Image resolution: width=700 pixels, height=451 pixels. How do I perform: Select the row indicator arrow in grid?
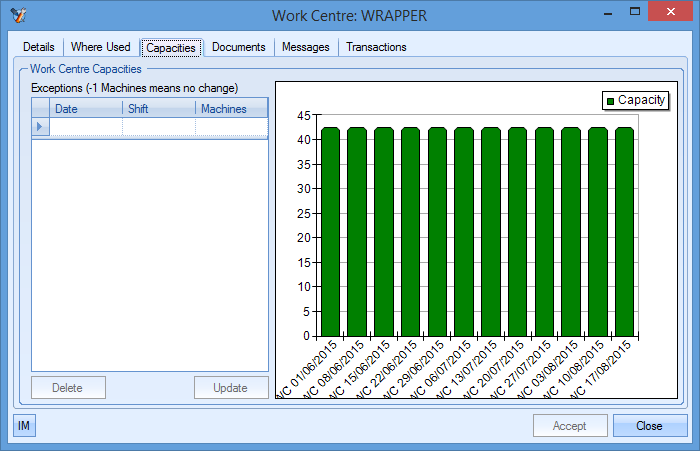point(40,127)
